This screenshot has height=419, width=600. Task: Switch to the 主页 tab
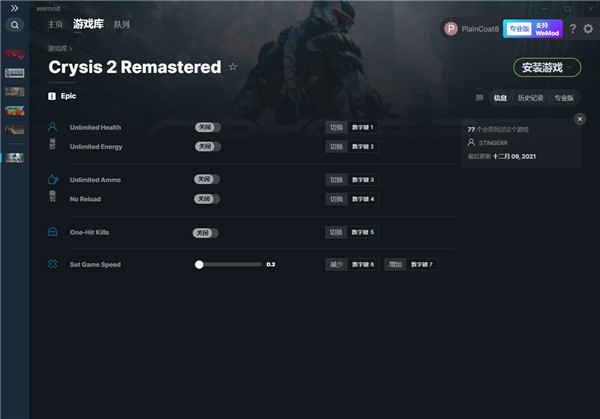55,23
